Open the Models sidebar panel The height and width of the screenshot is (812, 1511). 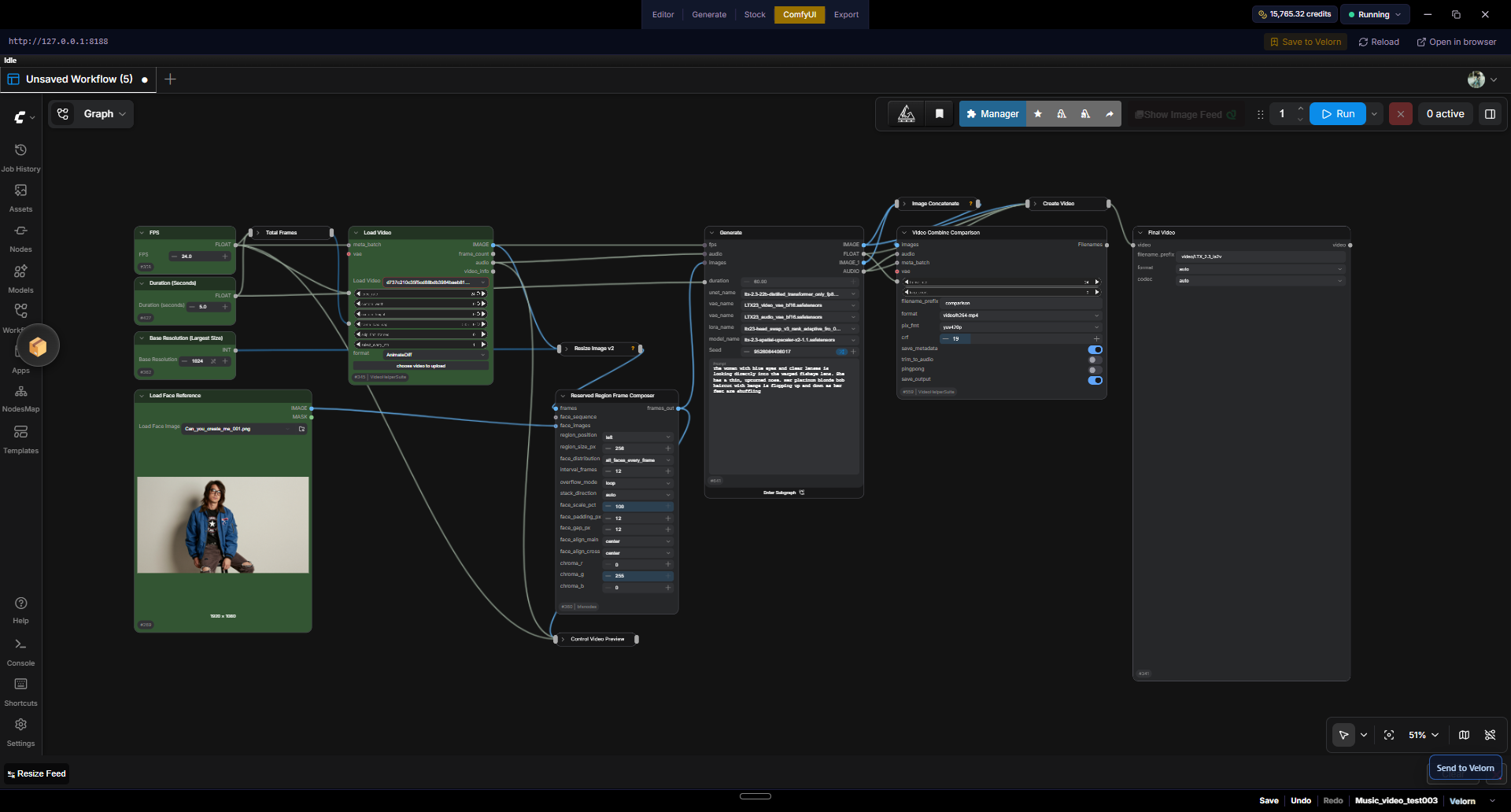click(x=20, y=279)
